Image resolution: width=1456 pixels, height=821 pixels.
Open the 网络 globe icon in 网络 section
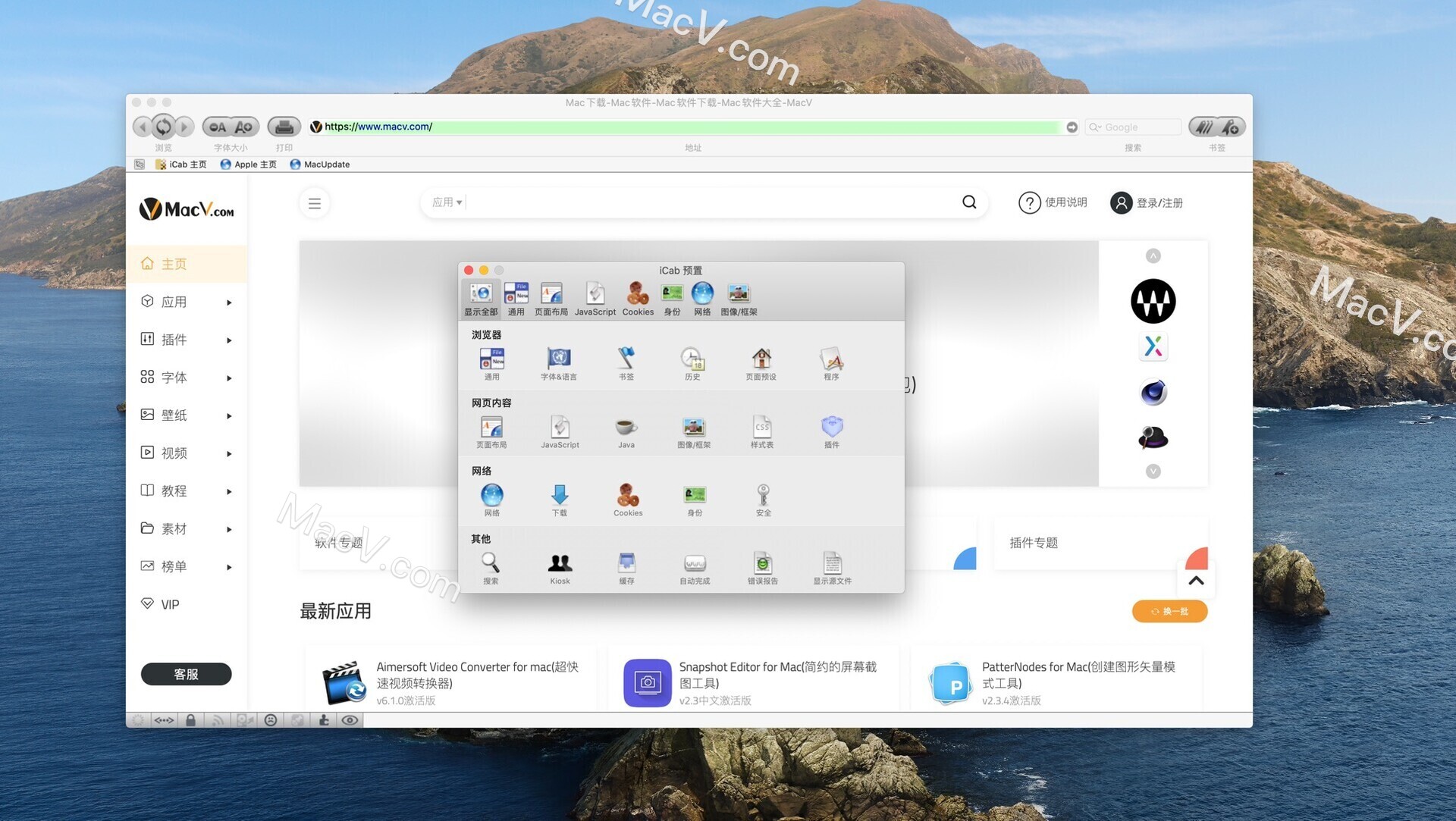492,500
